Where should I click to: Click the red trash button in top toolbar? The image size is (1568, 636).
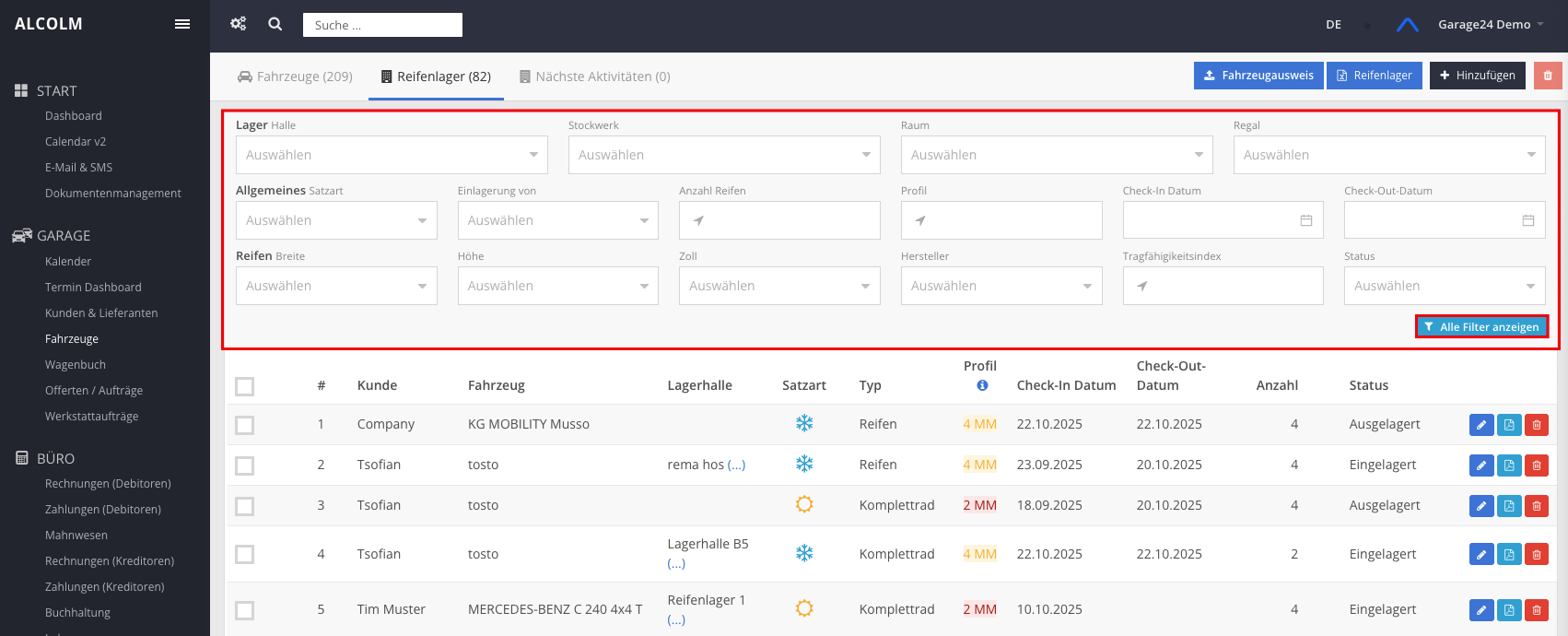point(1548,76)
